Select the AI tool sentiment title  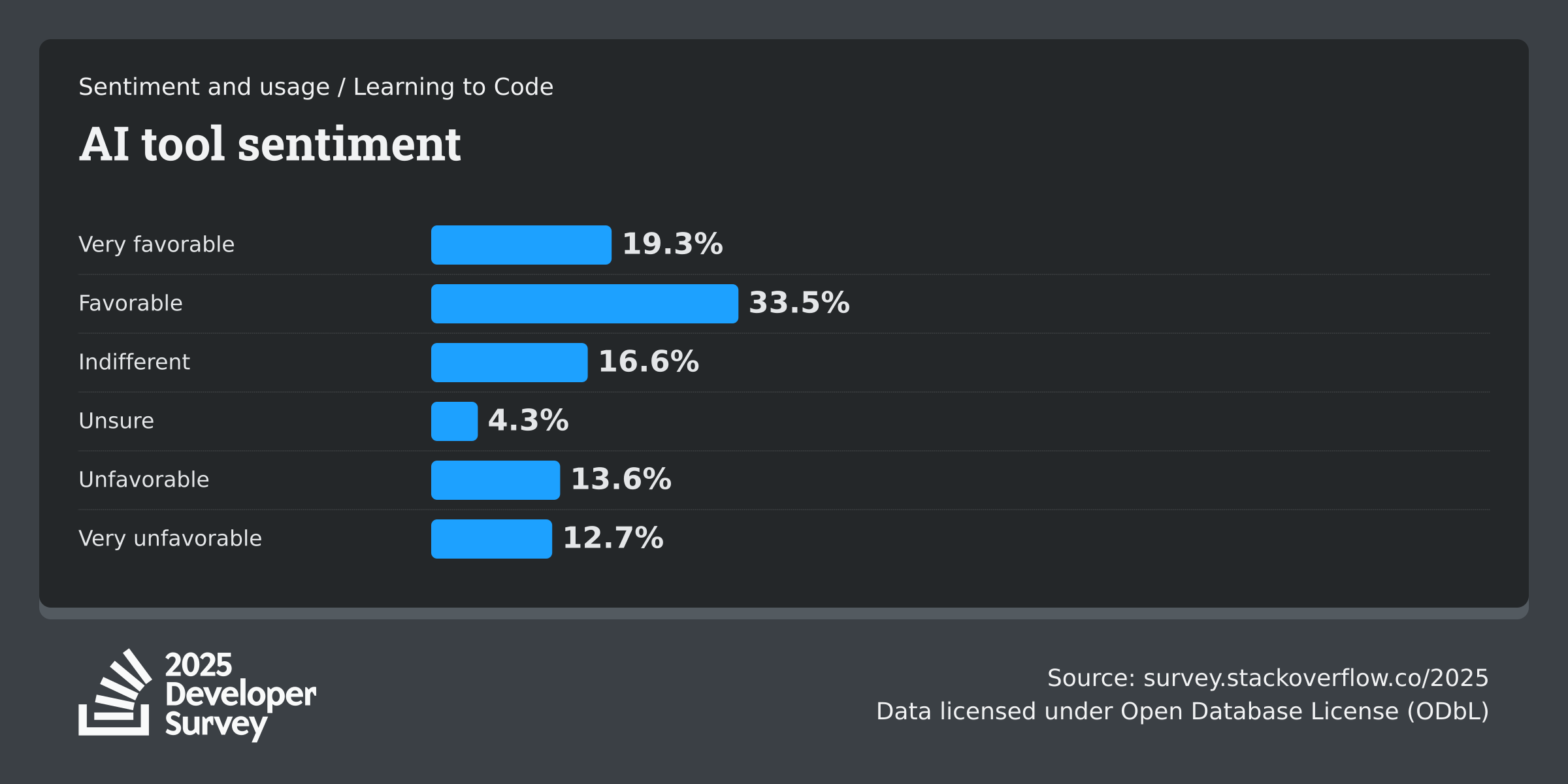(x=270, y=144)
